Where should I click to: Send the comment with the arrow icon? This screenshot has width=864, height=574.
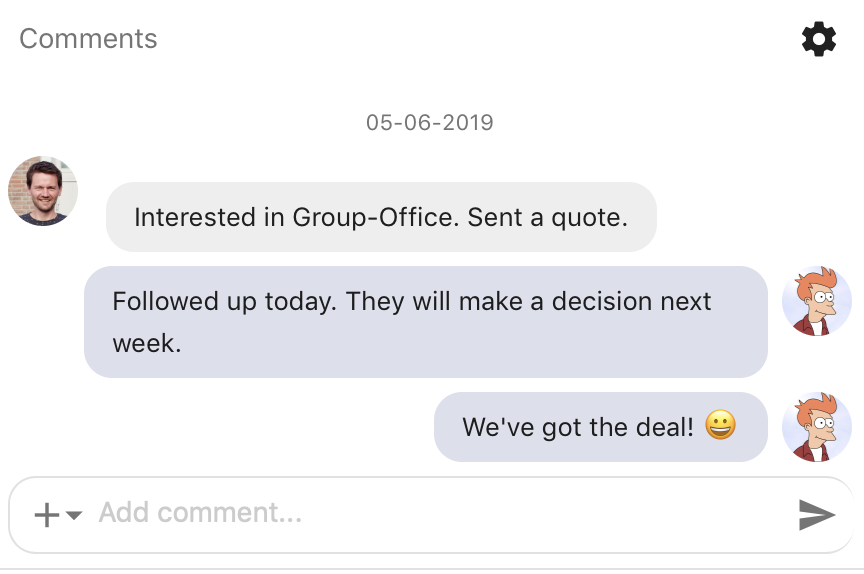[x=817, y=514]
